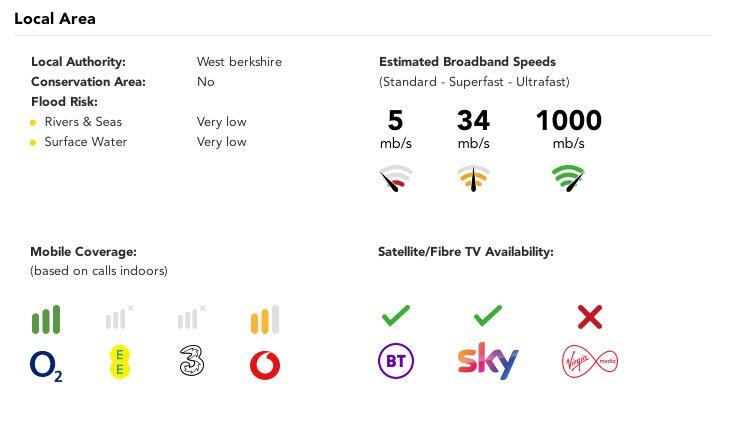The image size is (730, 432).
Task: Click the red standard broadband gauge
Action: [x=396, y=179]
